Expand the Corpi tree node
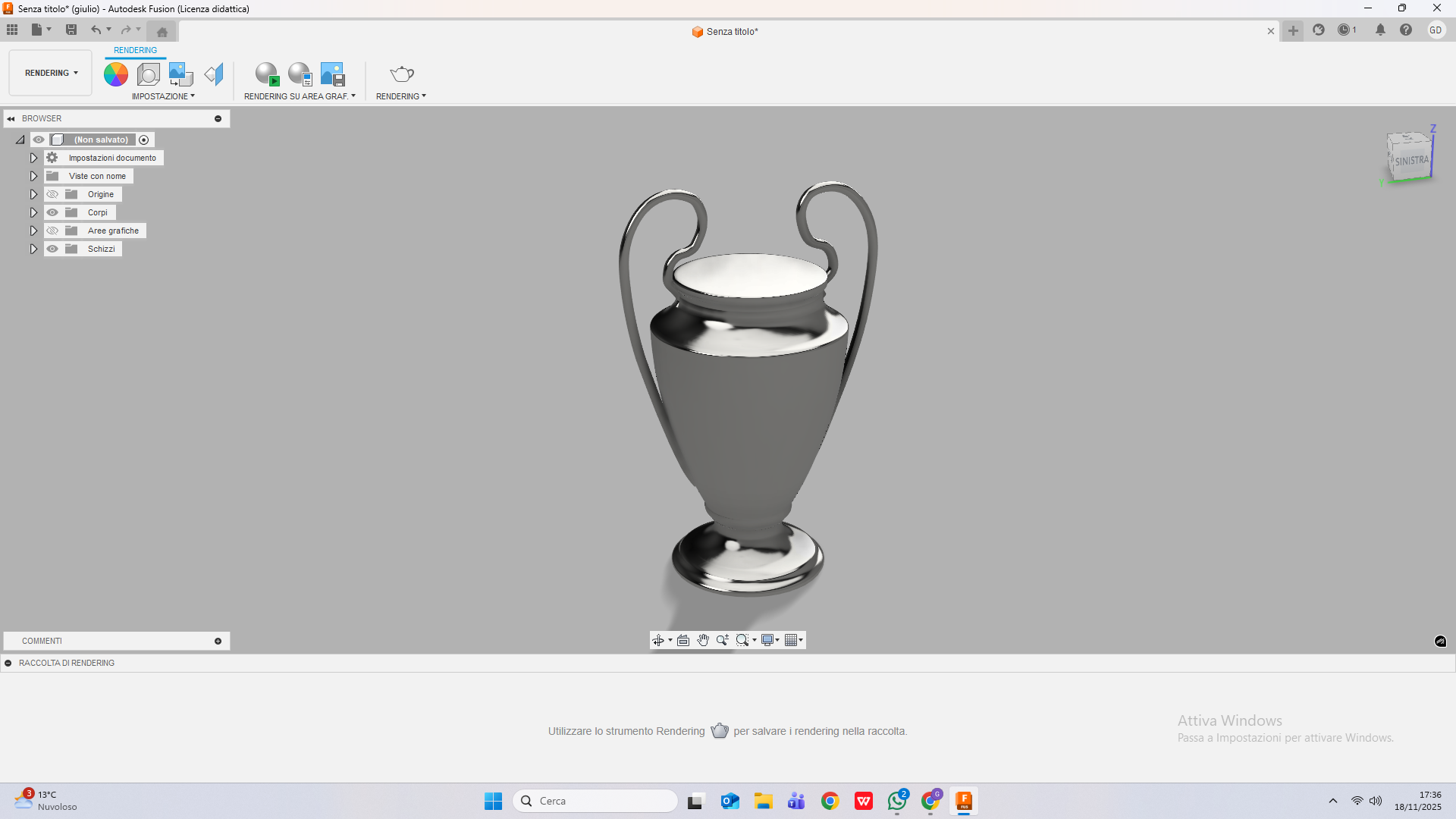Image resolution: width=1456 pixels, height=819 pixels. click(33, 212)
